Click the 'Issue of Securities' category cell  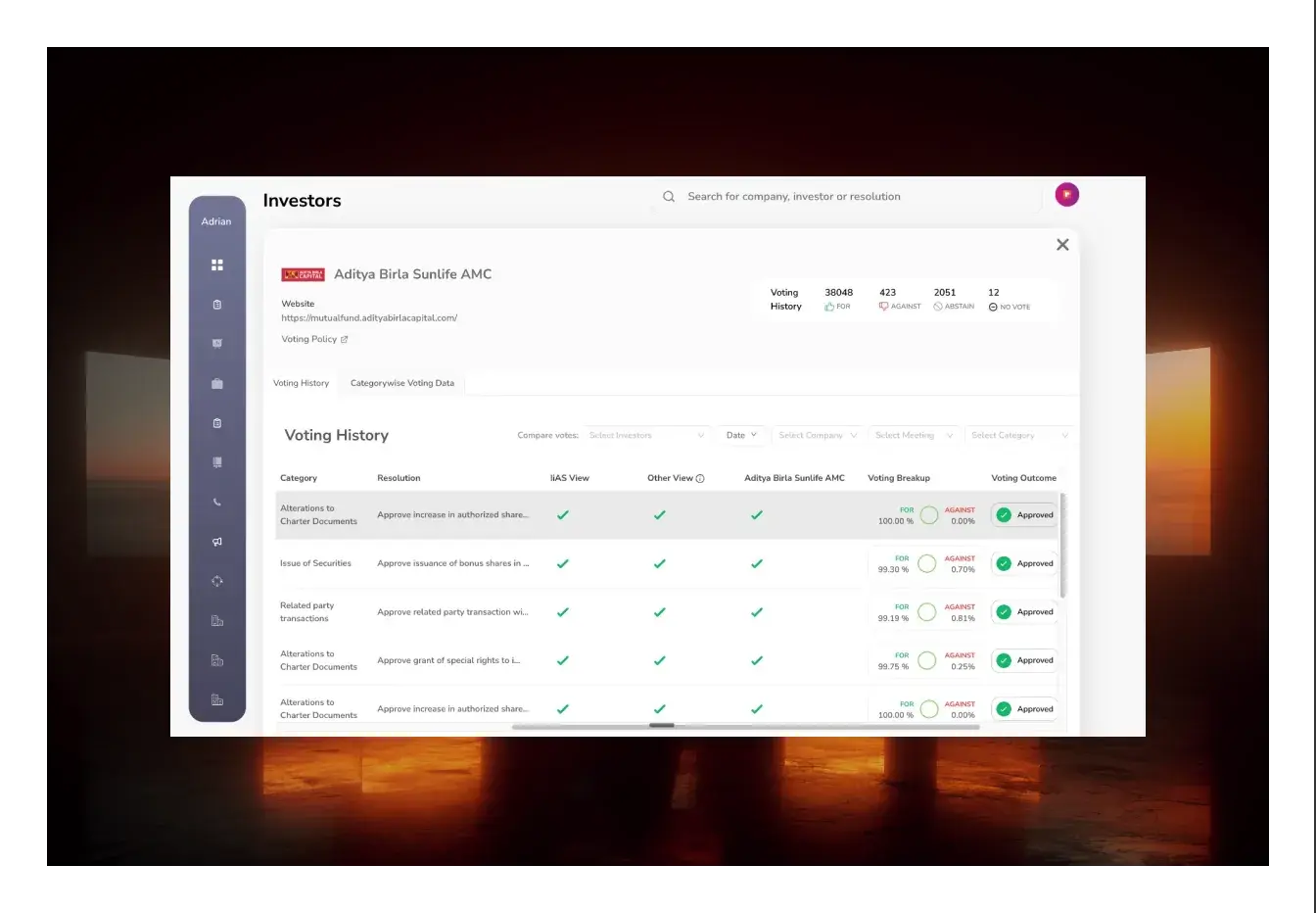pos(315,564)
